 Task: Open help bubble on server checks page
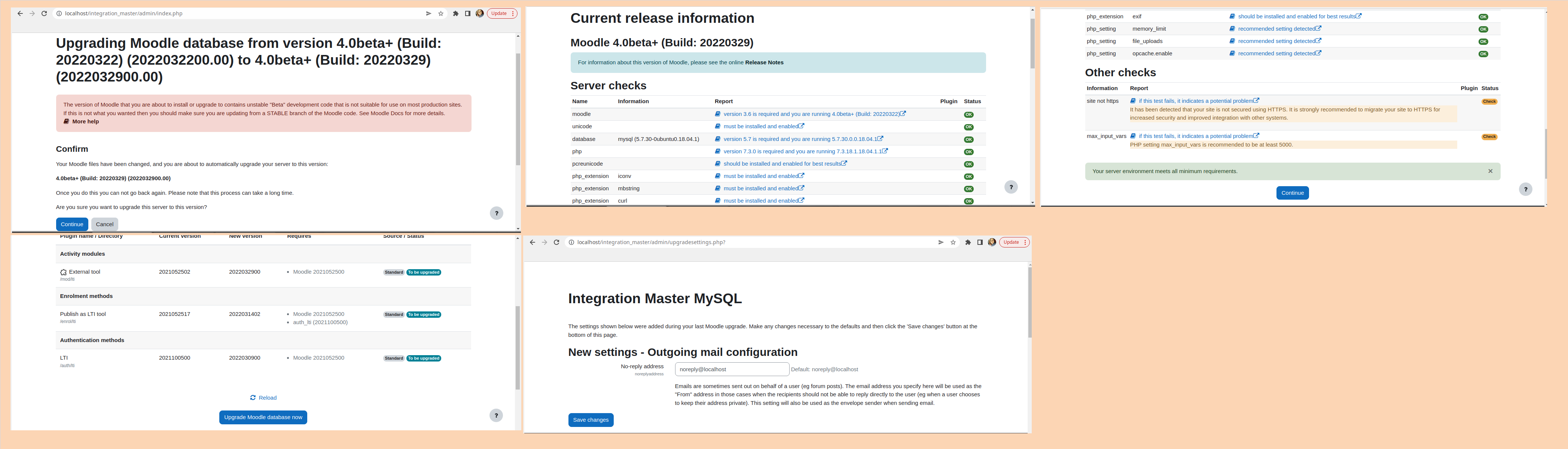coord(1011,187)
